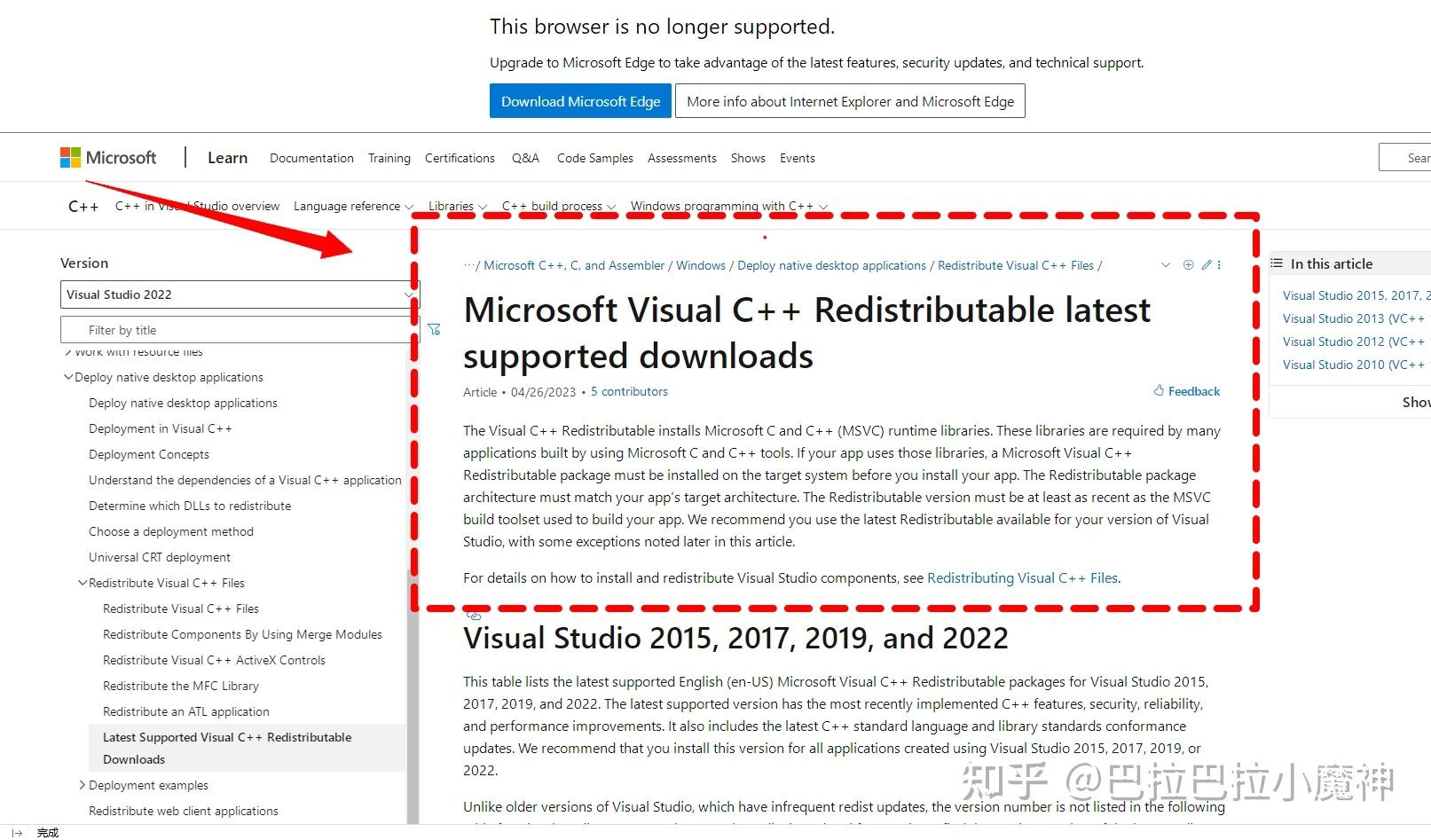Viewport: 1431px width, 840px height.
Task: Click the In this article list icon
Action: click(x=1277, y=263)
